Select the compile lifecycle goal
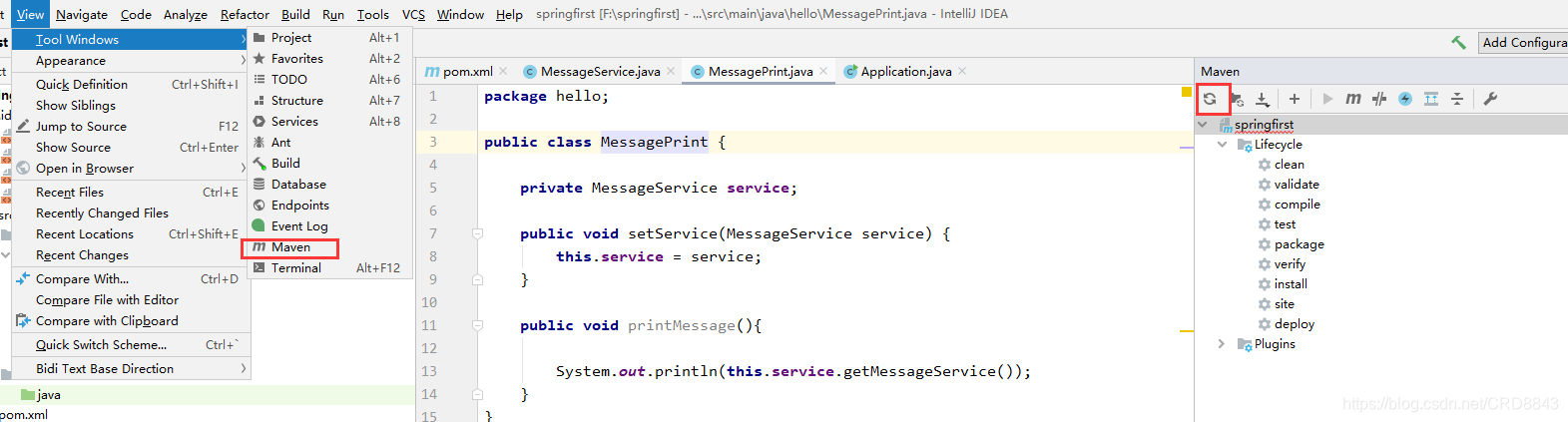 pos(1297,205)
